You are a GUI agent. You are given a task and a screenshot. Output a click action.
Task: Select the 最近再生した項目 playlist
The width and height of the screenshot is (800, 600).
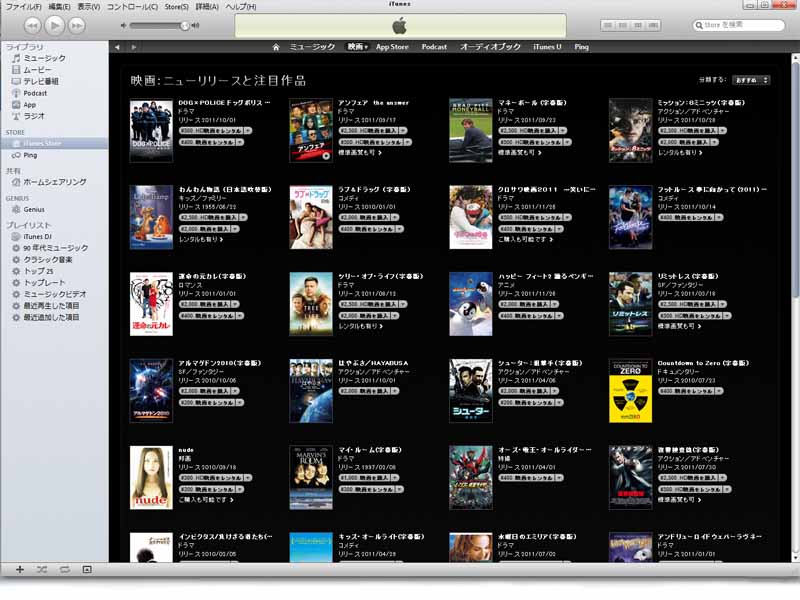[x=51, y=306]
